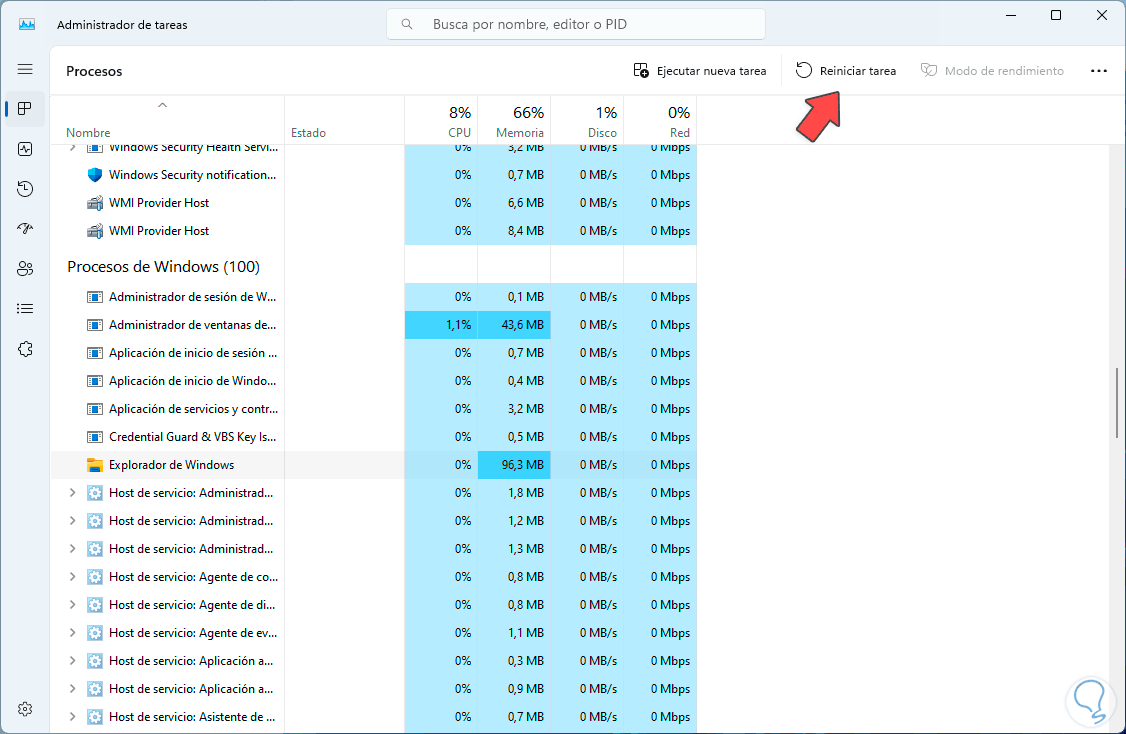Click the sort arrow above Nombre column
Screen dimensions: 1126x734
click(162, 105)
